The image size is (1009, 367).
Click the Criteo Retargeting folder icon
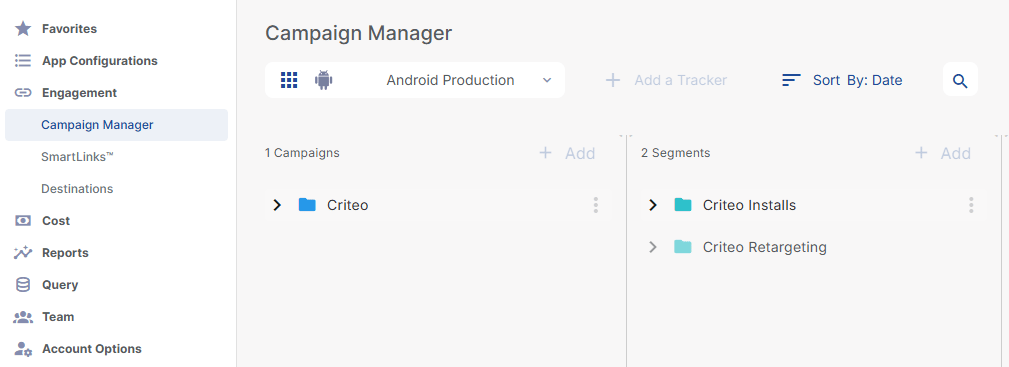683,247
